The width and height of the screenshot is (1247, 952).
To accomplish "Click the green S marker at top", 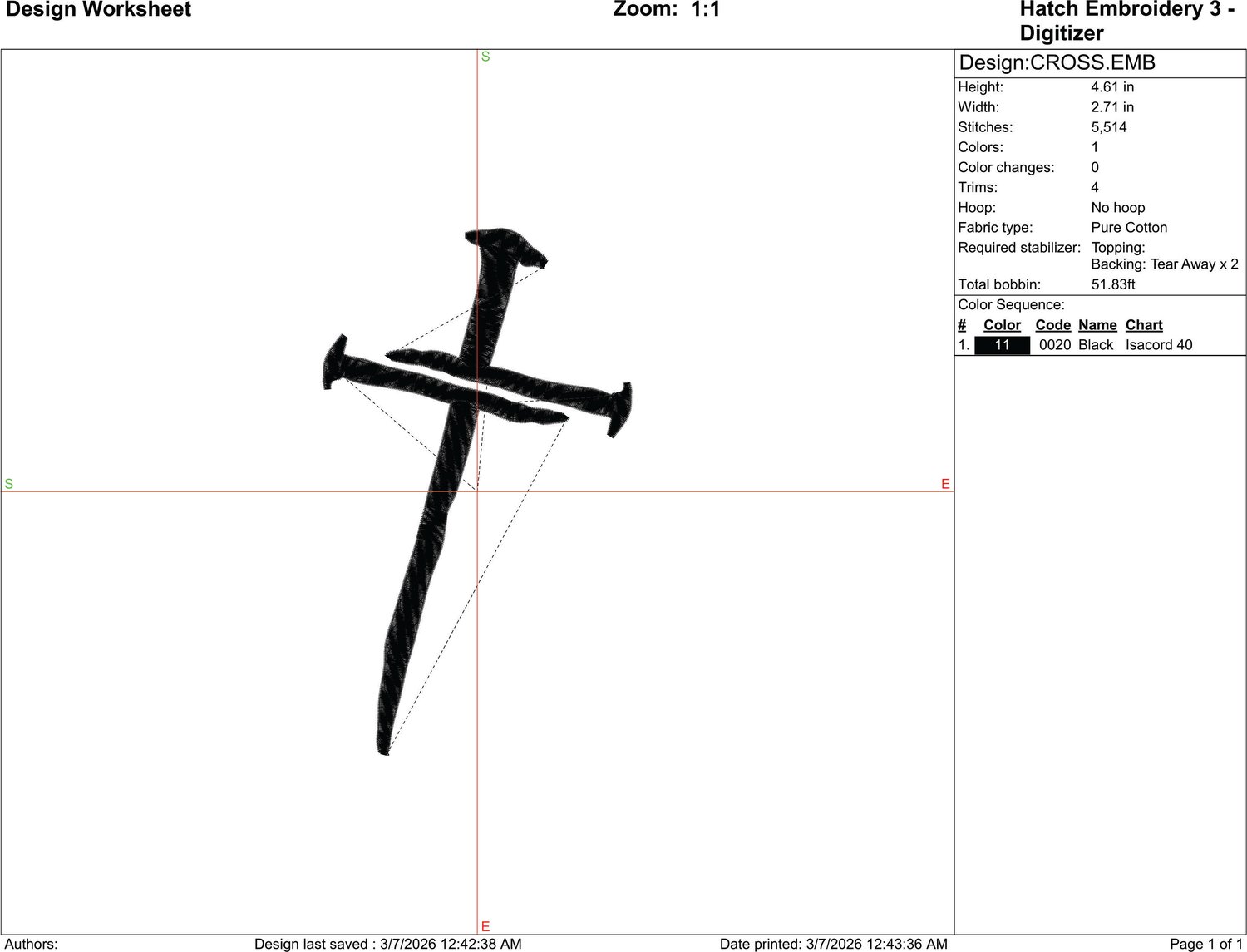I will tap(485, 57).
